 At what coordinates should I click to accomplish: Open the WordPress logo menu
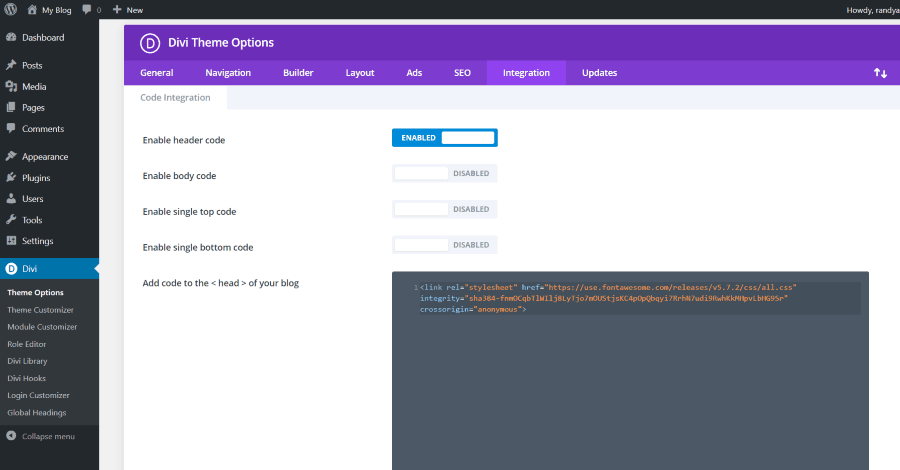10,10
